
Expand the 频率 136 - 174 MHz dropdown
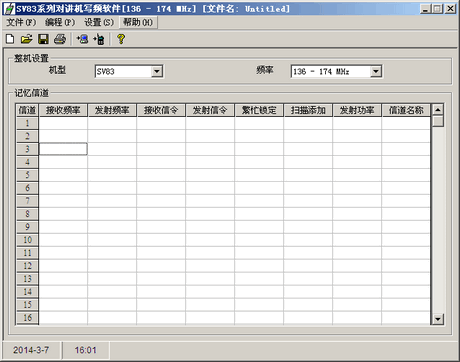pyautogui.click(x=376, y=71)
